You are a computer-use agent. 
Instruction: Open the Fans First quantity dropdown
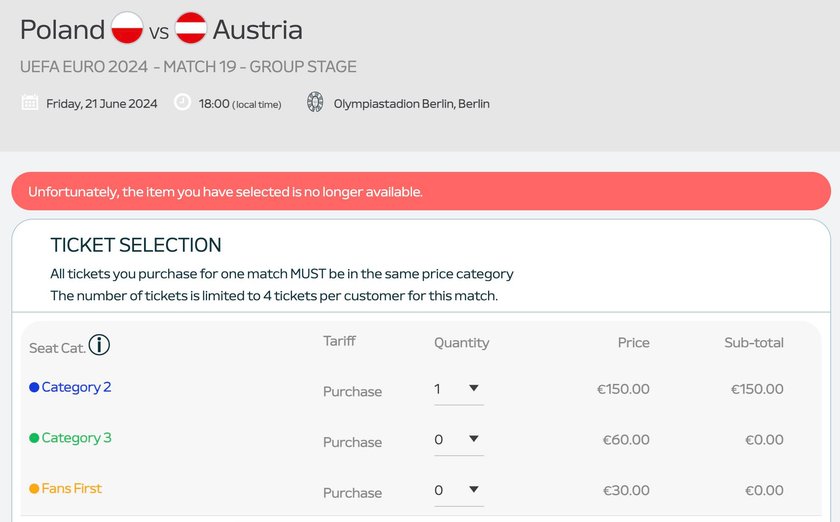(x=459, y=491)
